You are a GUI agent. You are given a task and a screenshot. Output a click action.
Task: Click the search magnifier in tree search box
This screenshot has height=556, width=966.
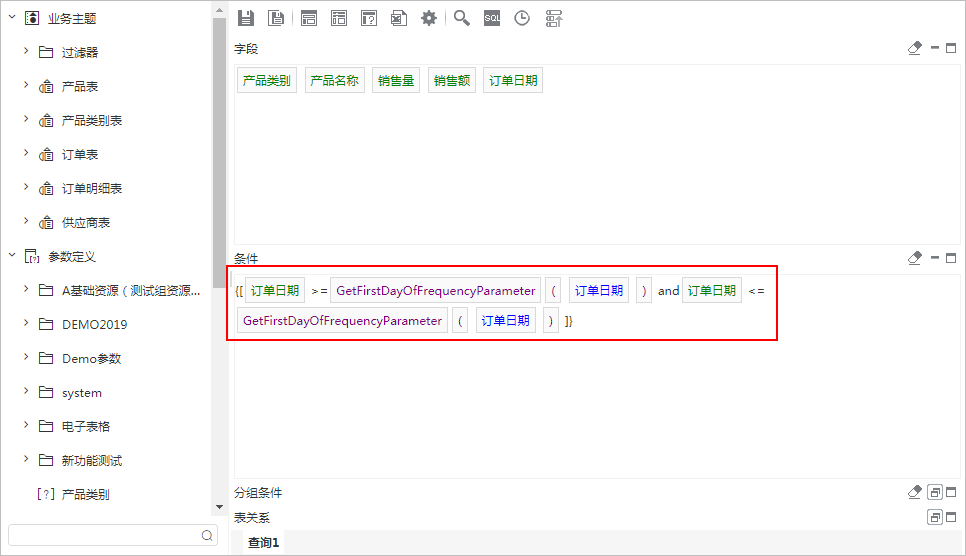click(x=207, y=535)
